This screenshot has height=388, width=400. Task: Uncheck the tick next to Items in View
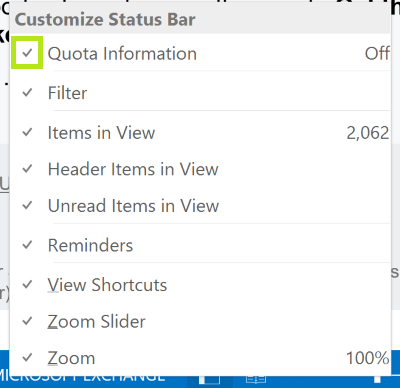click(27, 132)
